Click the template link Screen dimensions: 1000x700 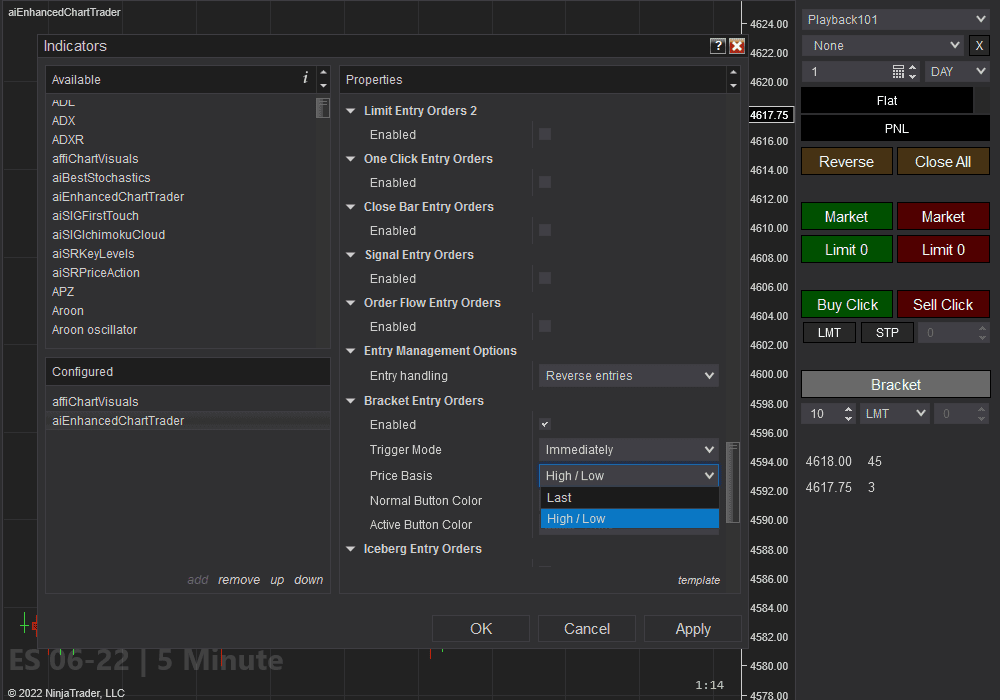(699, 580)
